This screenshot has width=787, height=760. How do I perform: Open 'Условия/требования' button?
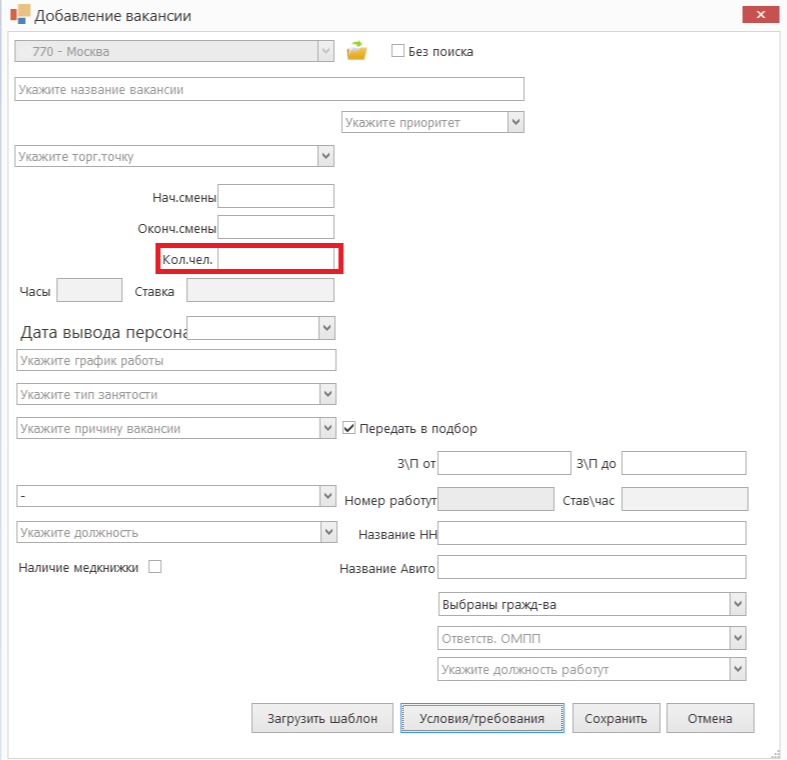482,718
